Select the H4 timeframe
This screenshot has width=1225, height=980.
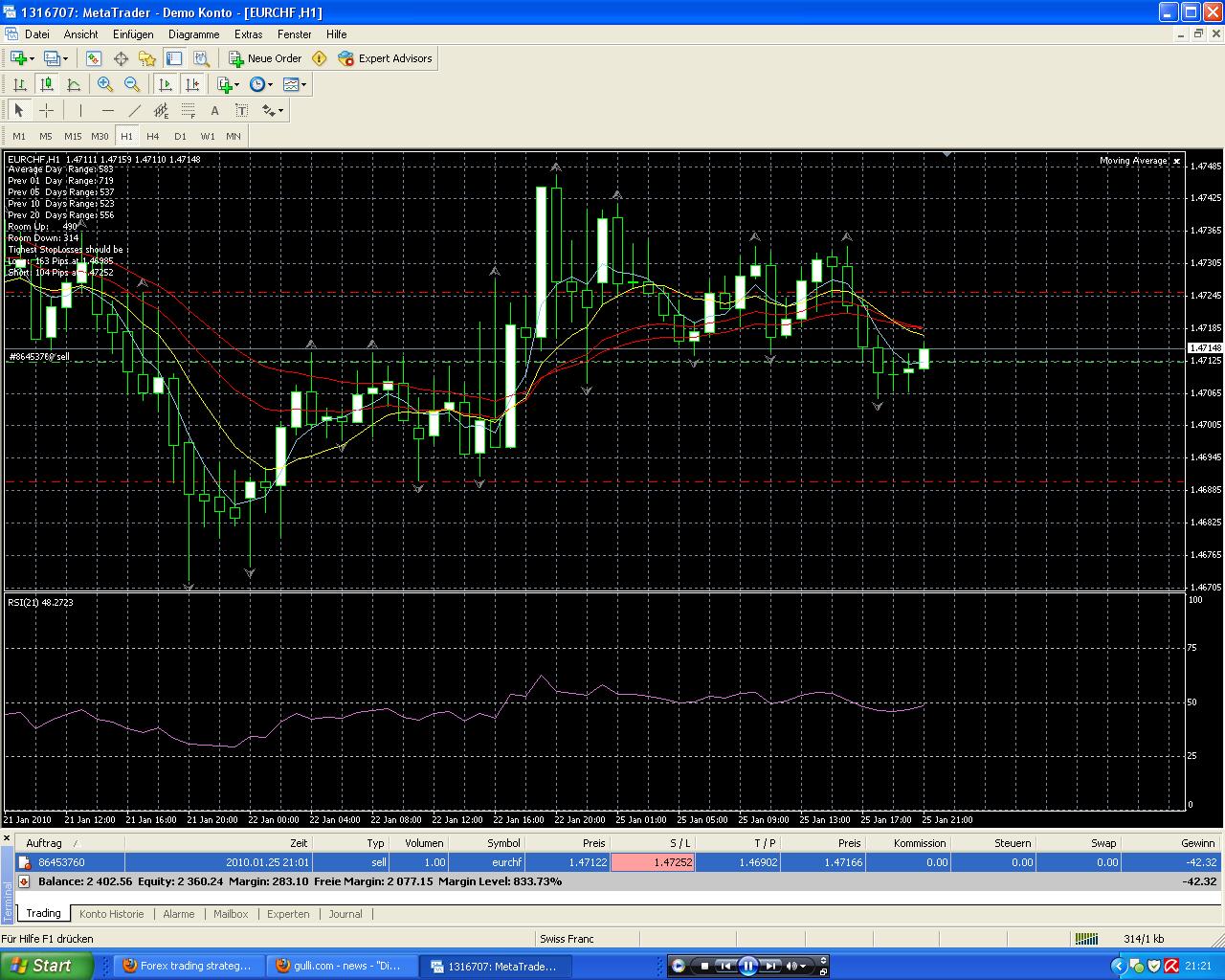click(x=153, y=136)
